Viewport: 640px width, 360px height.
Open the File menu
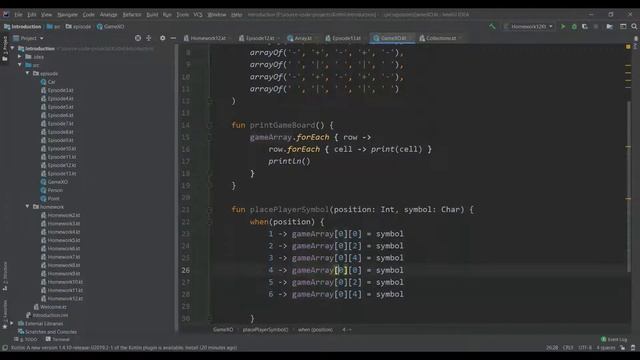(18, 15)
